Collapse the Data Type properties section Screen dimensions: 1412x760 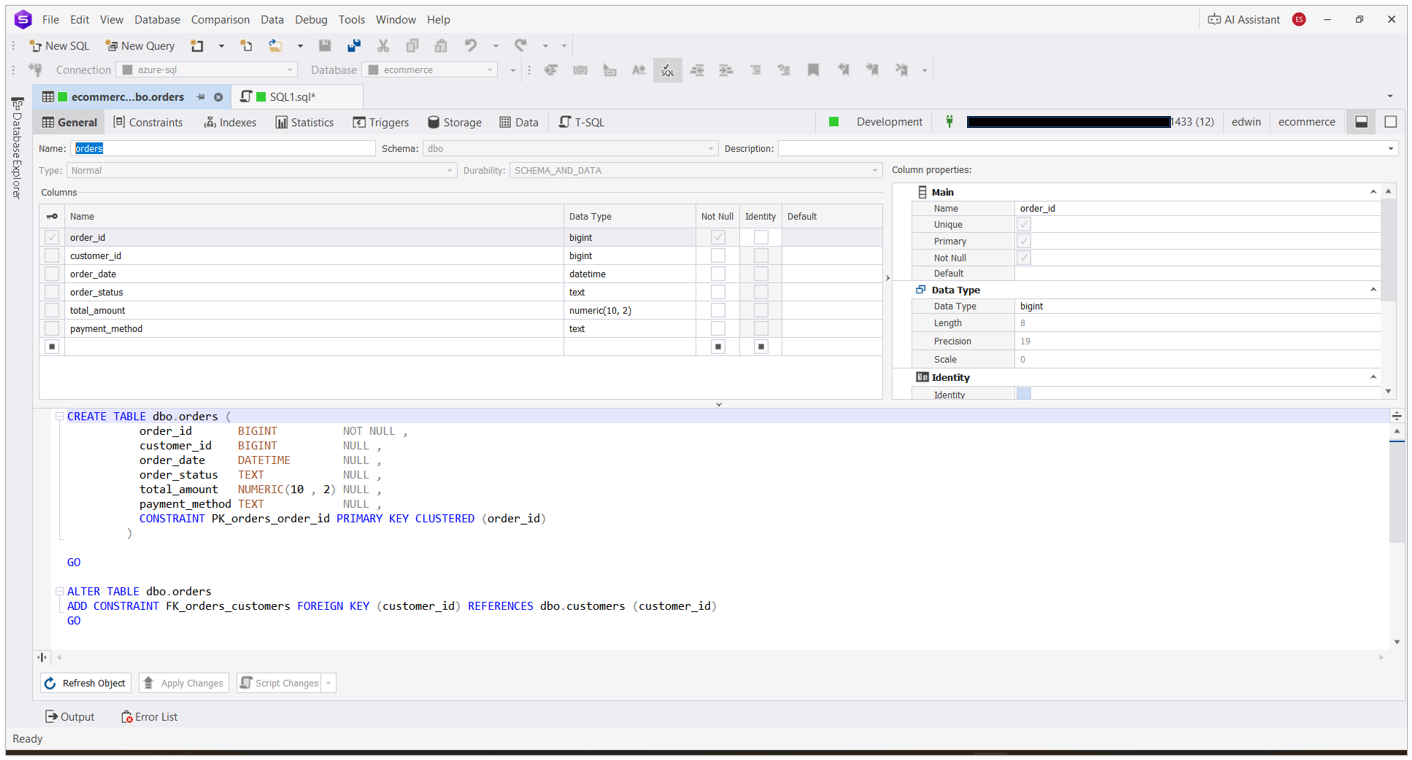click(1372, 290)
